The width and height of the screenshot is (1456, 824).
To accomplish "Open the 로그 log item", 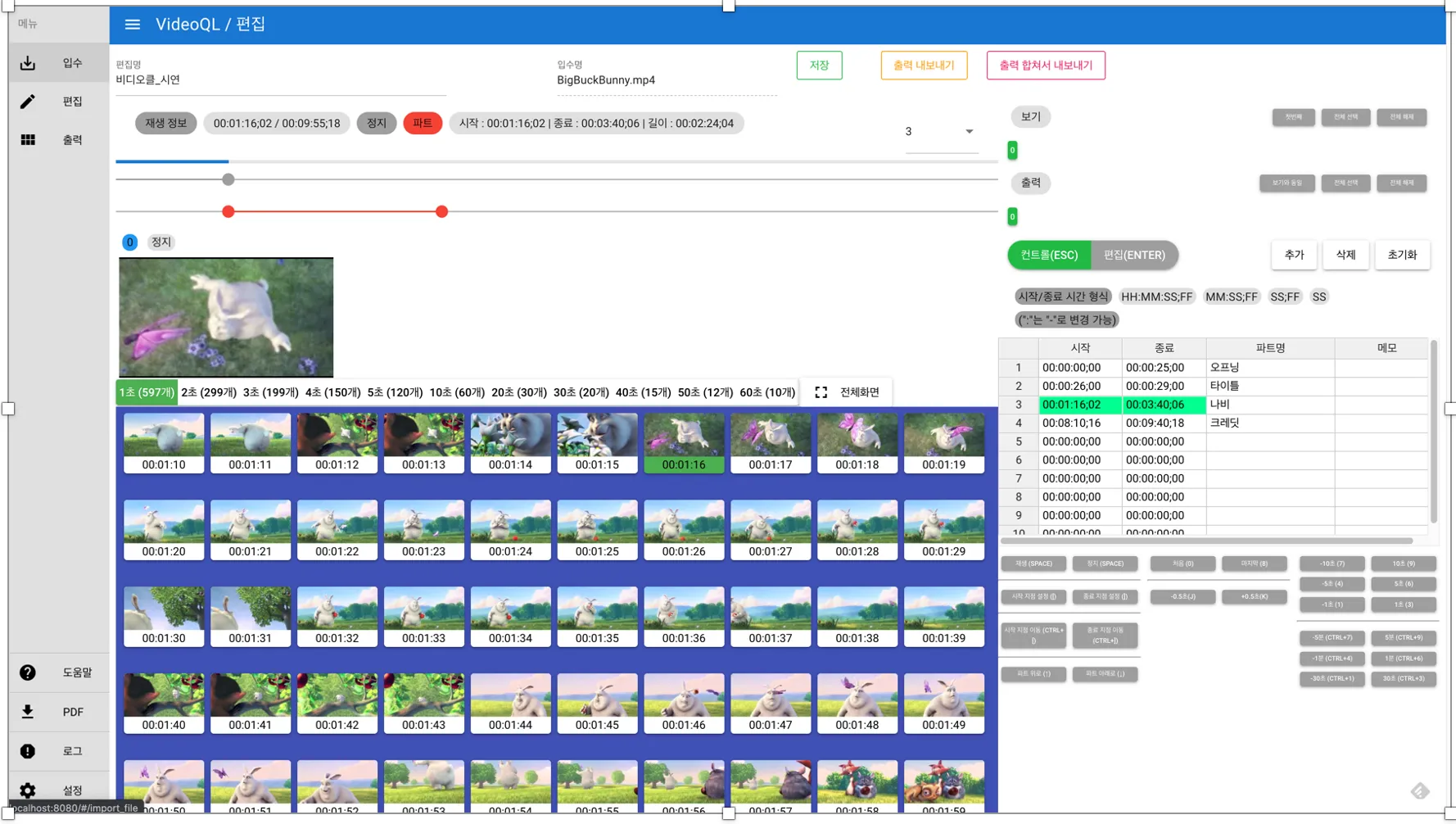I will 59,751.
